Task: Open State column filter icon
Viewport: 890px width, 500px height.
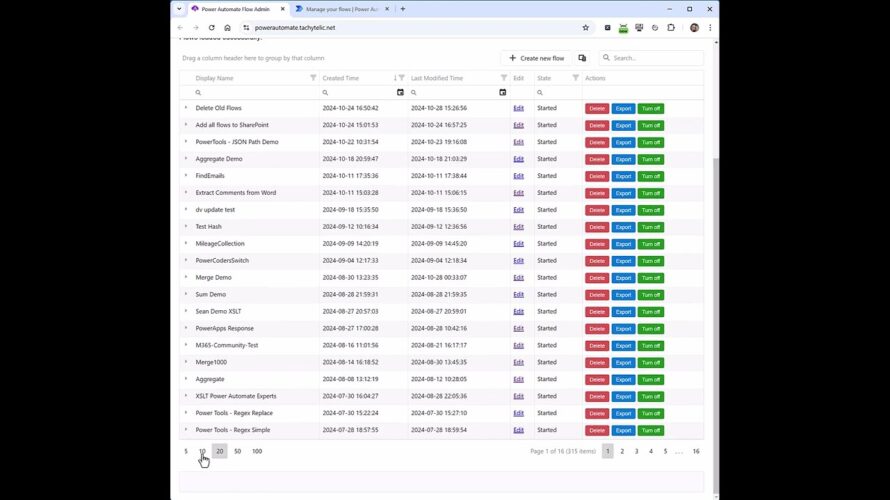Action: (x=576, y=78)
